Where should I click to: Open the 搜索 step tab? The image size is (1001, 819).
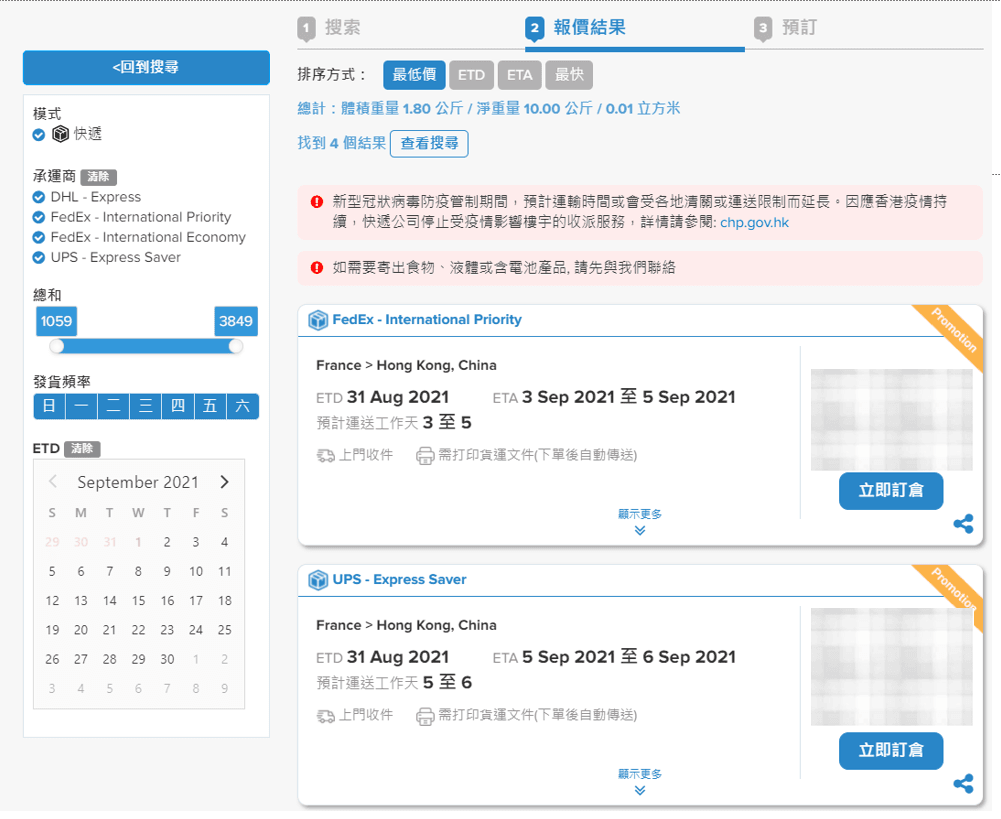pos(343,27)
